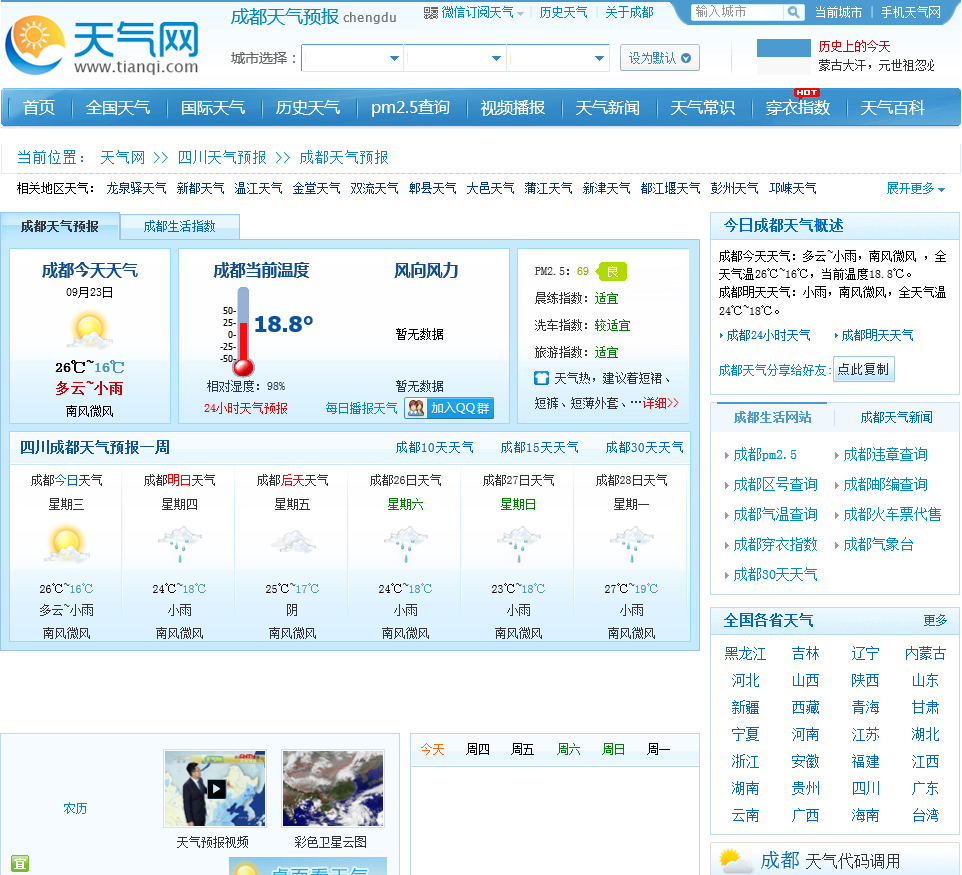Screen dimensions: 962x875
Task: Click the 天气网 site logo
Action: (x=102, y=44)
